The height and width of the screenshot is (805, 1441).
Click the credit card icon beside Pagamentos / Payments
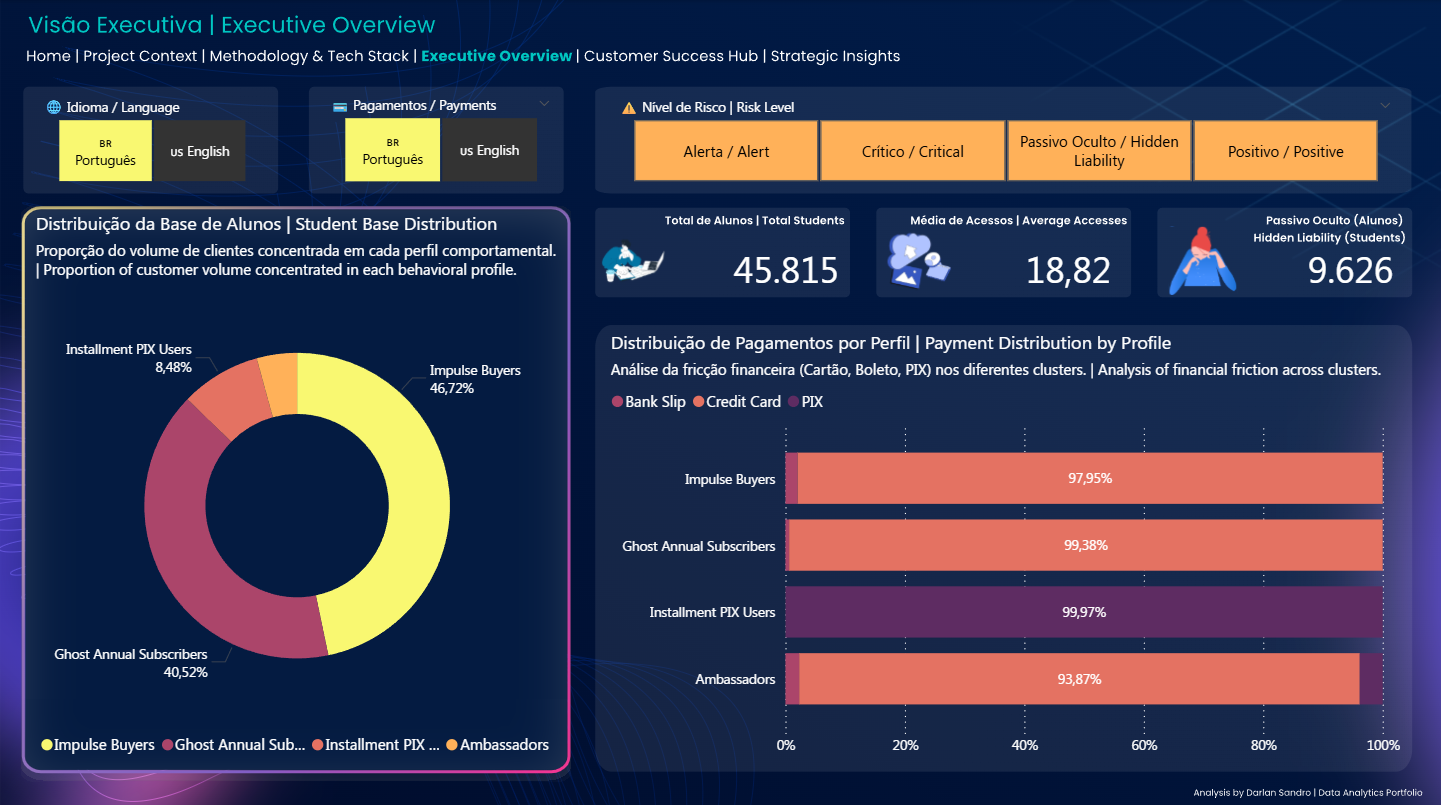pyautogui.click(x=340, y=106)
